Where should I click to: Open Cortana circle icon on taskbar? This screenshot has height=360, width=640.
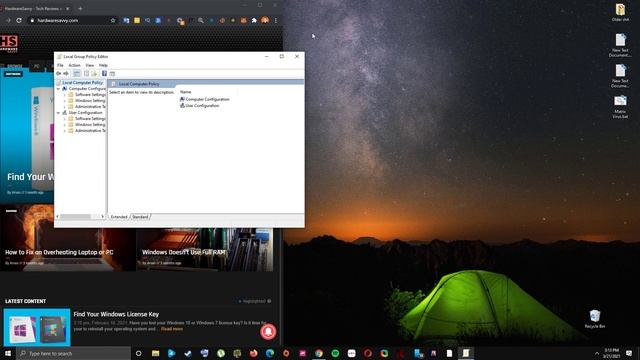tap(138, 353)
